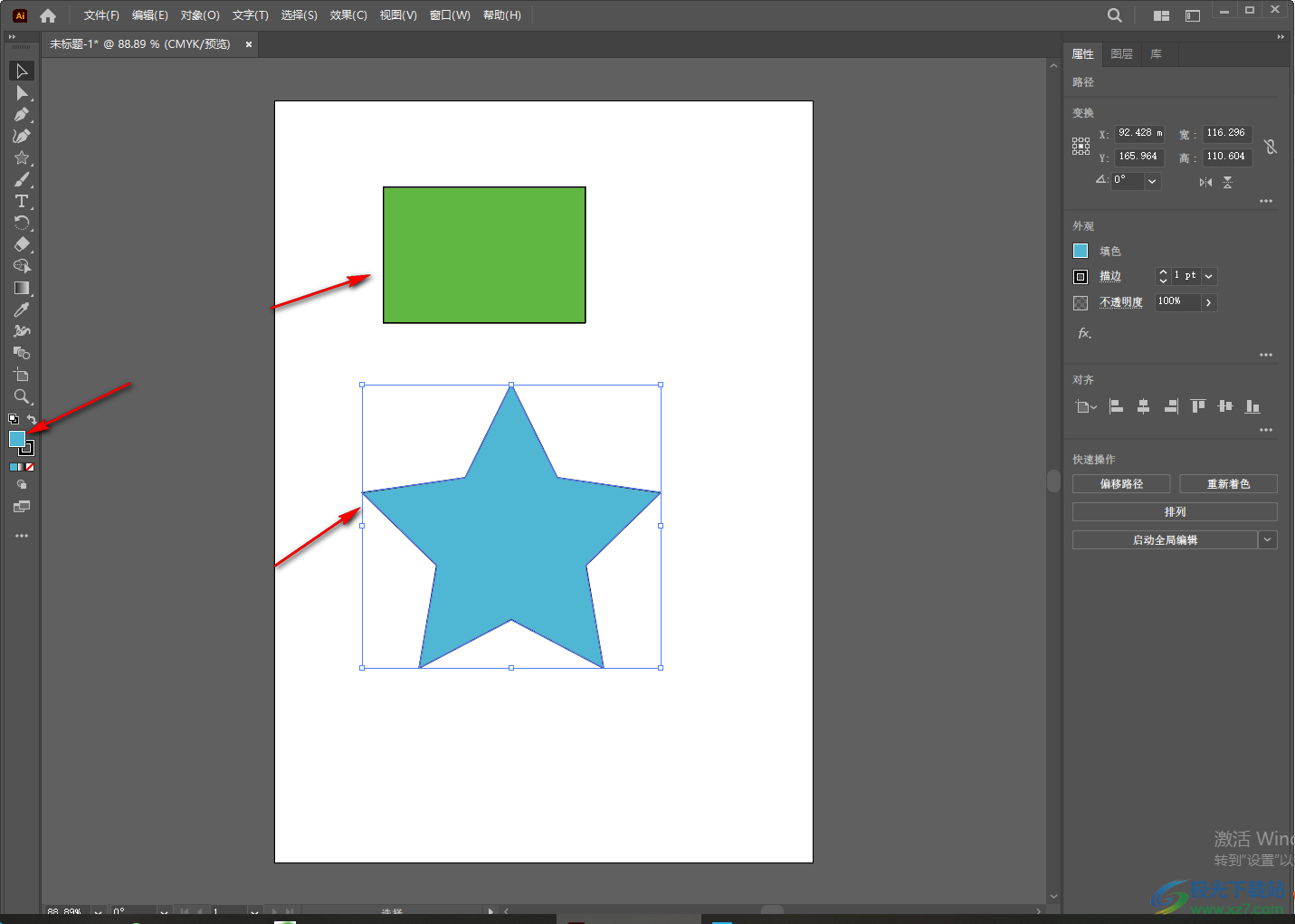Flip the object horizontally
Screen dimensions: 1295x924
click(1205, 182)
